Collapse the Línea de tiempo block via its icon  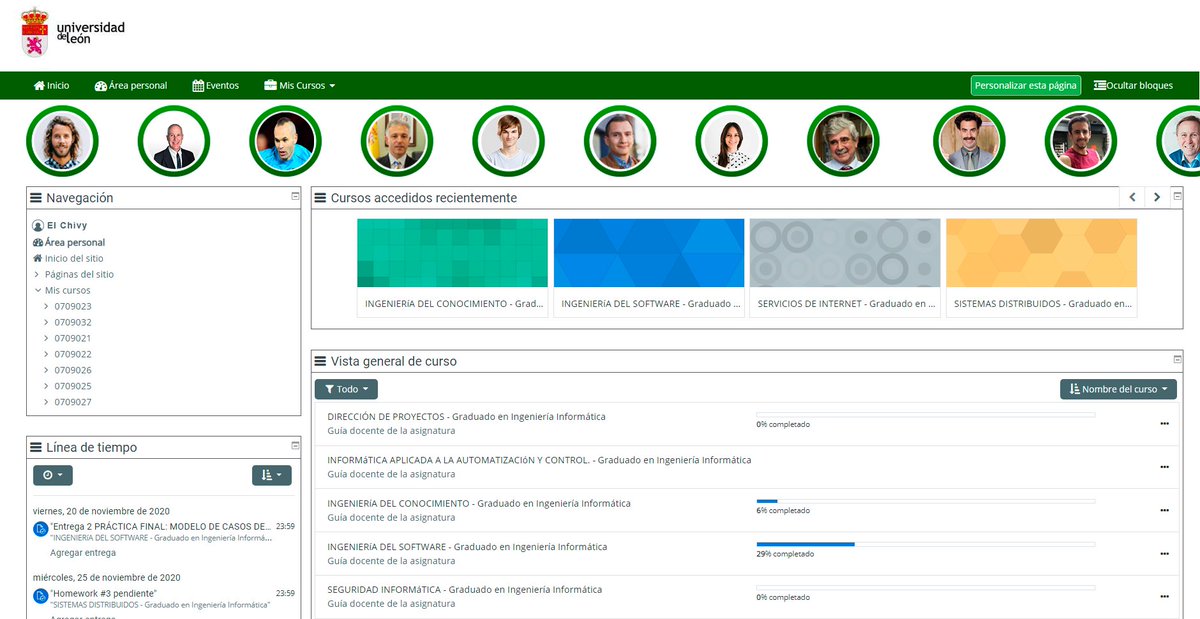(x=295, y=445)
